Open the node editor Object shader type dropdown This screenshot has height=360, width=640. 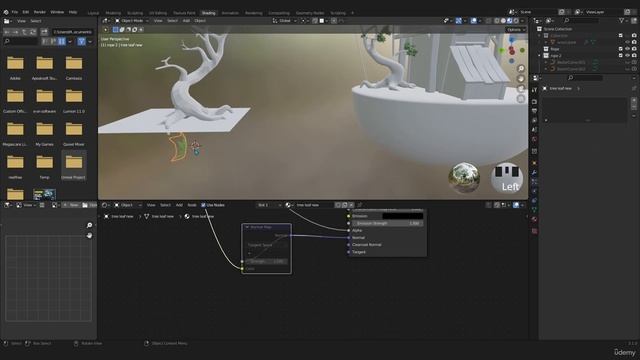click(x=128, y=205)
